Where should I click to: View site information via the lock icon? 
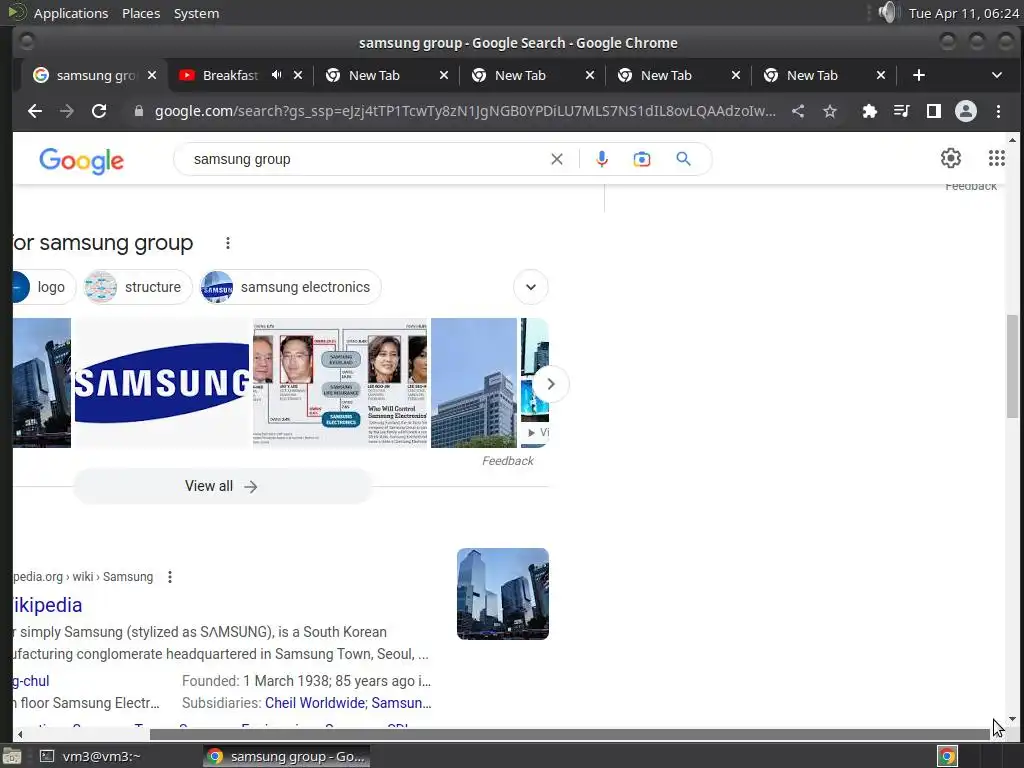pos(138,111)
